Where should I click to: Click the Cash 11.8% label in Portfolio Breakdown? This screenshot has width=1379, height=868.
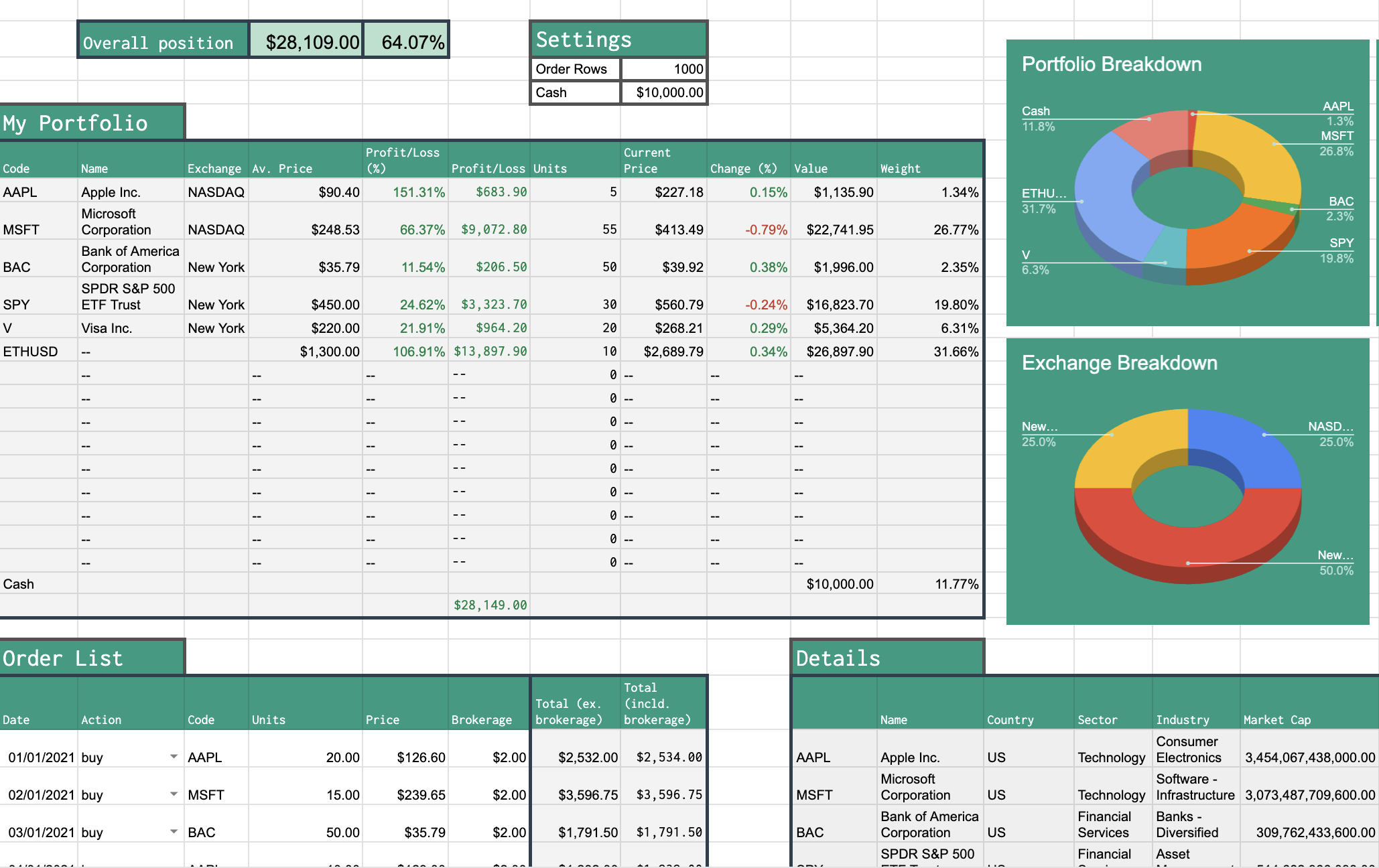pyautogui.click(x=1038, y=119)
